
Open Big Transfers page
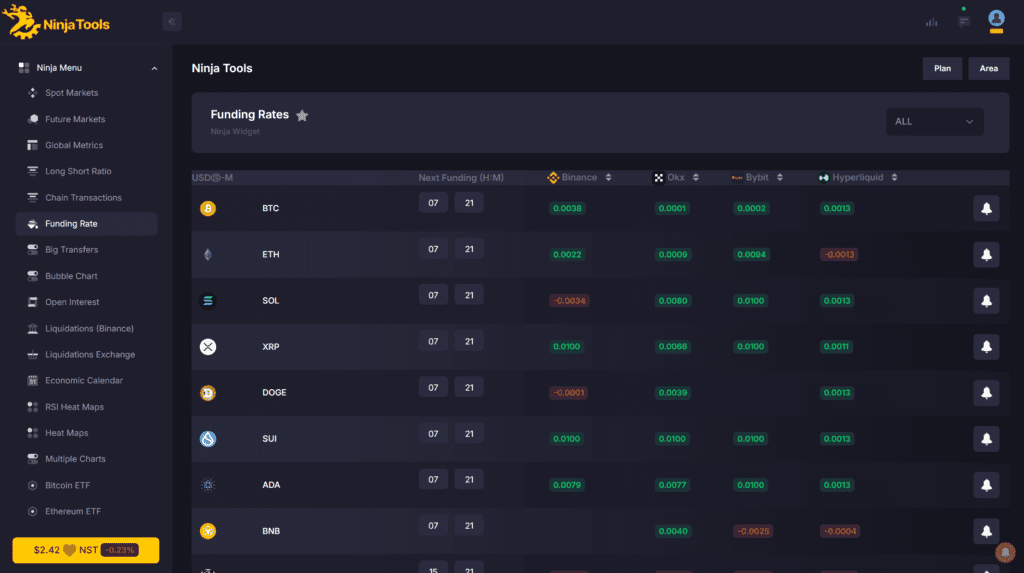71,250
